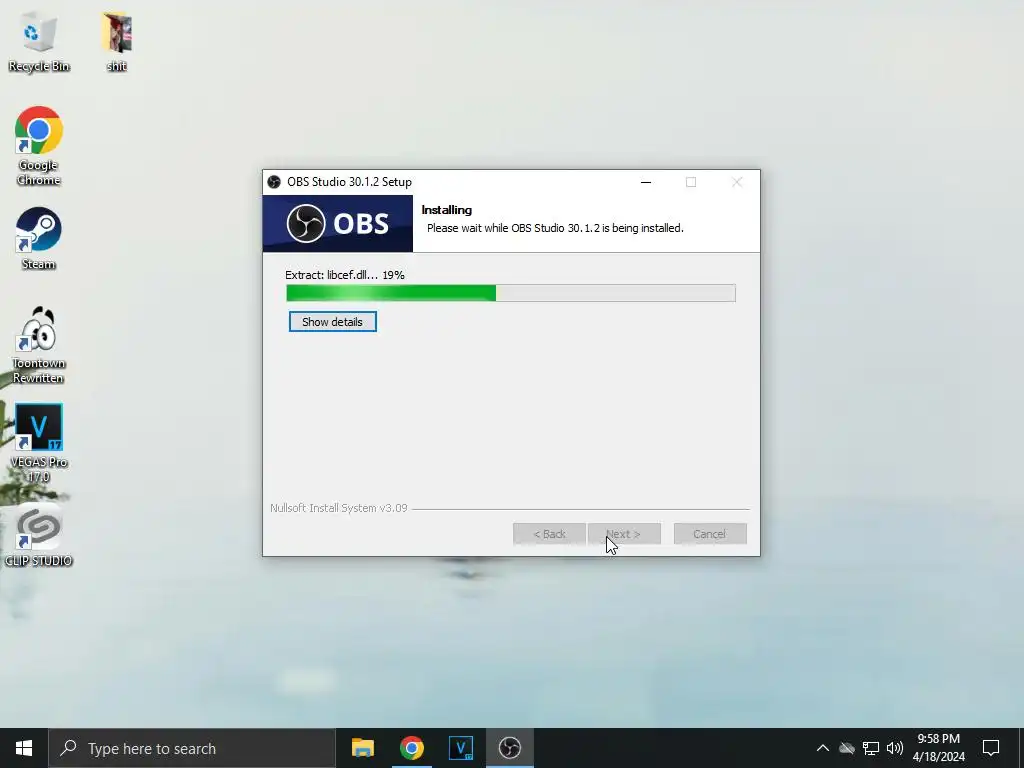Switch to Chrome in the taskbar
1024x768 pixels.
[411, 748]
